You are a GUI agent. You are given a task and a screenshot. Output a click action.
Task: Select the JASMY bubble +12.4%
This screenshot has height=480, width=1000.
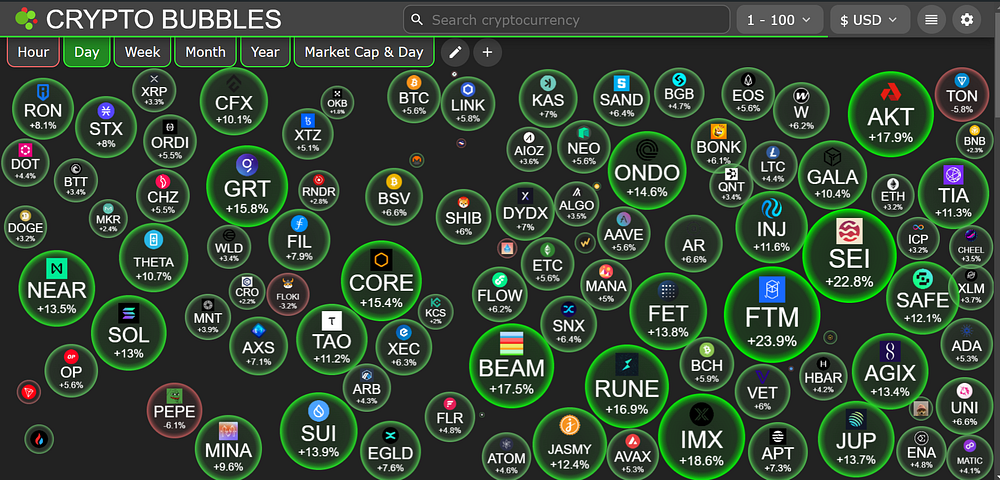point(570,444)
